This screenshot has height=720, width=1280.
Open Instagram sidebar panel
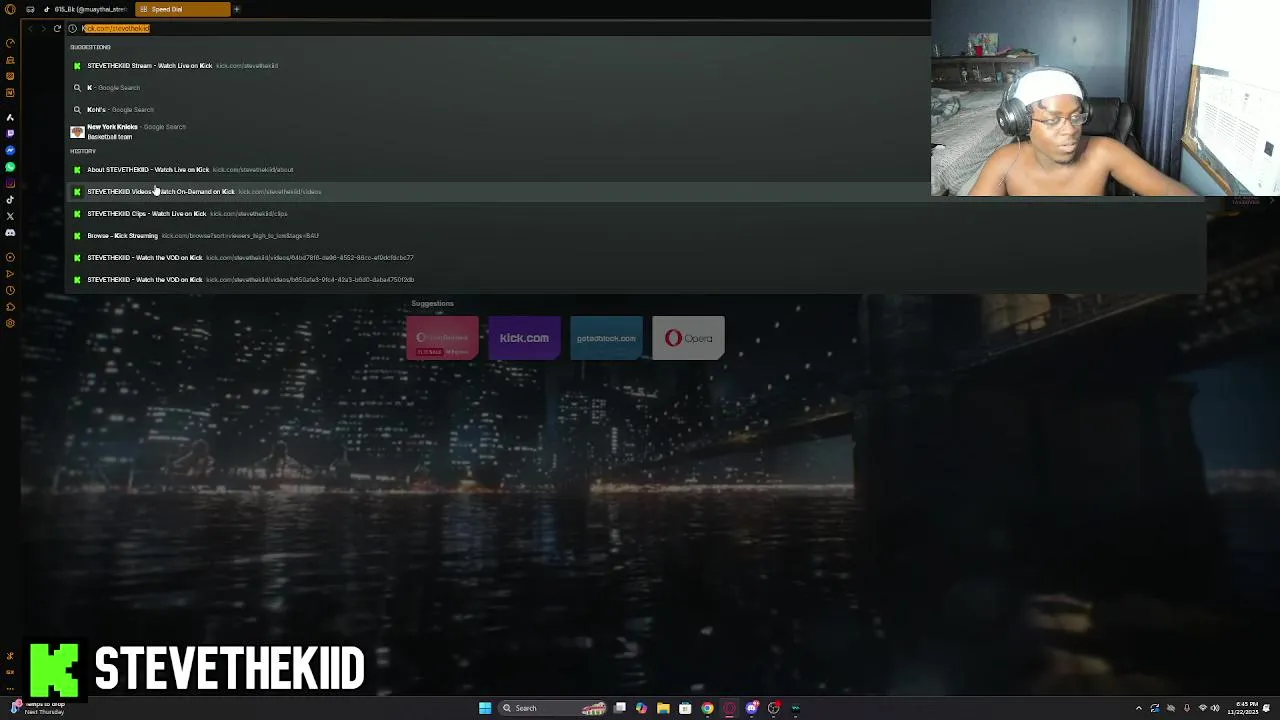coord(10,183)
